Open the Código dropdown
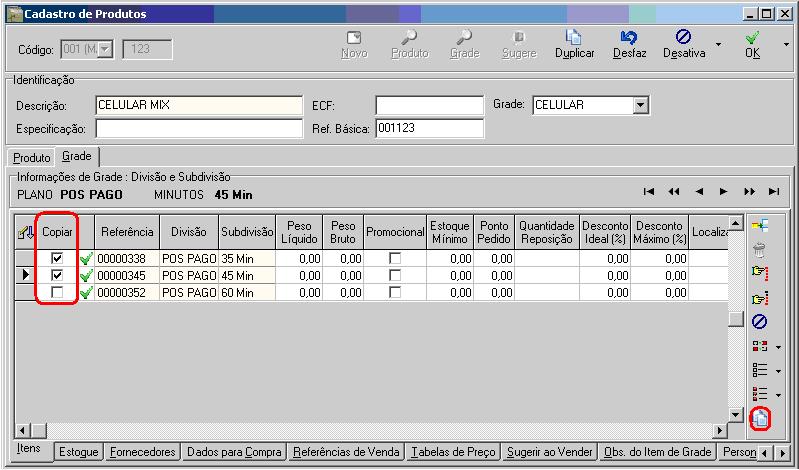Image resolution: width=799 pixels, height=470 pixels. [105, 49]
